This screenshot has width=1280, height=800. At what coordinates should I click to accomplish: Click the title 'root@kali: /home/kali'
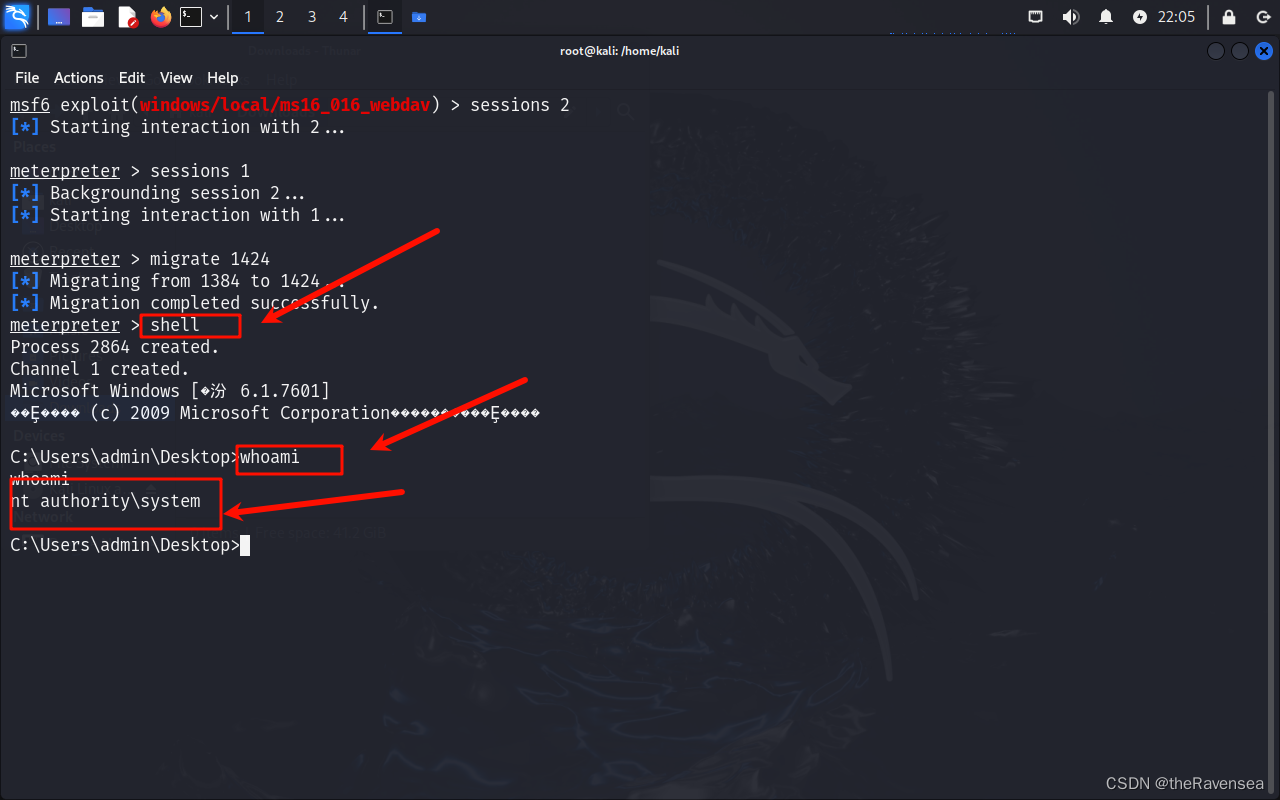pyautogui.click(x=620, y=51)
